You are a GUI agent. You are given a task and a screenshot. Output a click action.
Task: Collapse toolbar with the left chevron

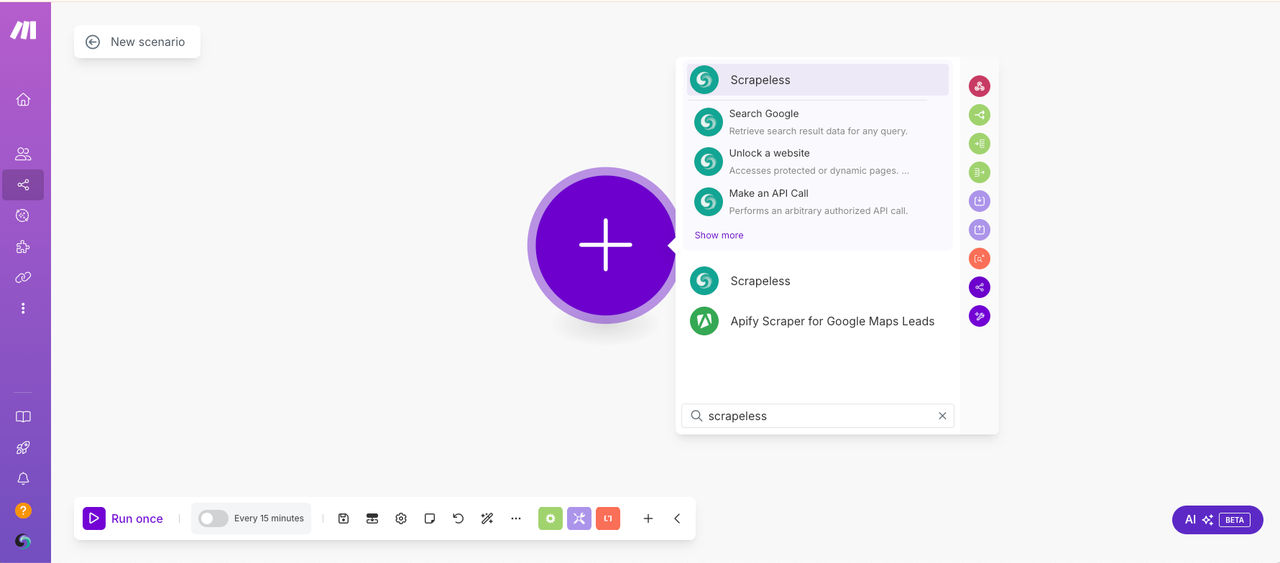(x=677, y=518)
